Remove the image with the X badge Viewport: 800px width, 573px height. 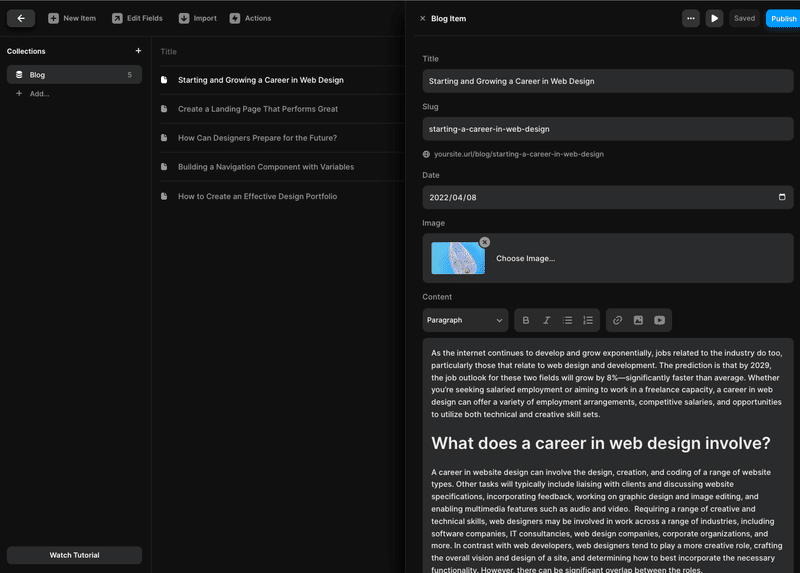tap(485, 242)
